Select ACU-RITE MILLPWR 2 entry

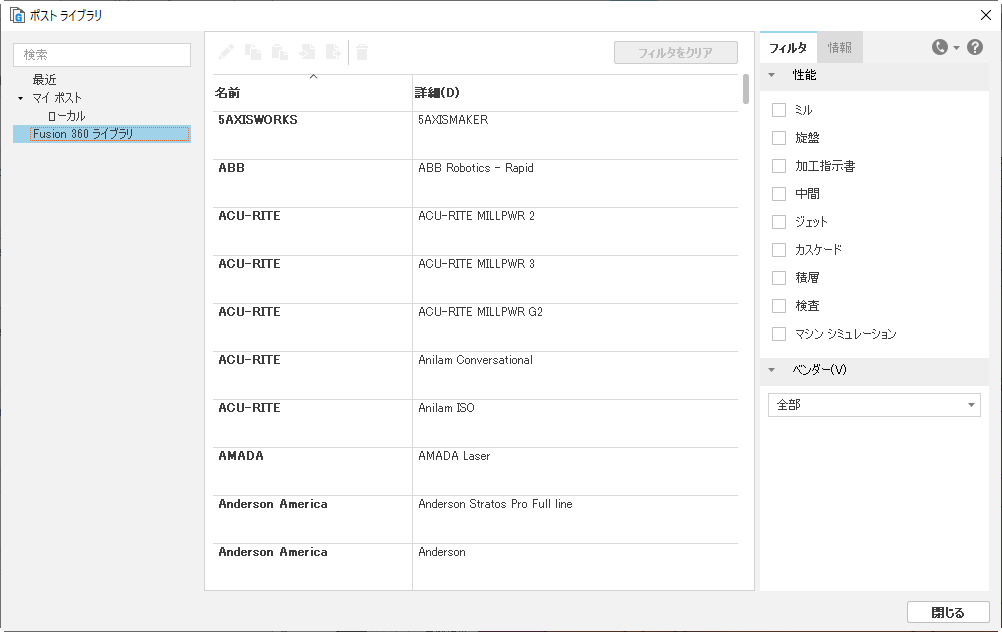tap(476, 215)
